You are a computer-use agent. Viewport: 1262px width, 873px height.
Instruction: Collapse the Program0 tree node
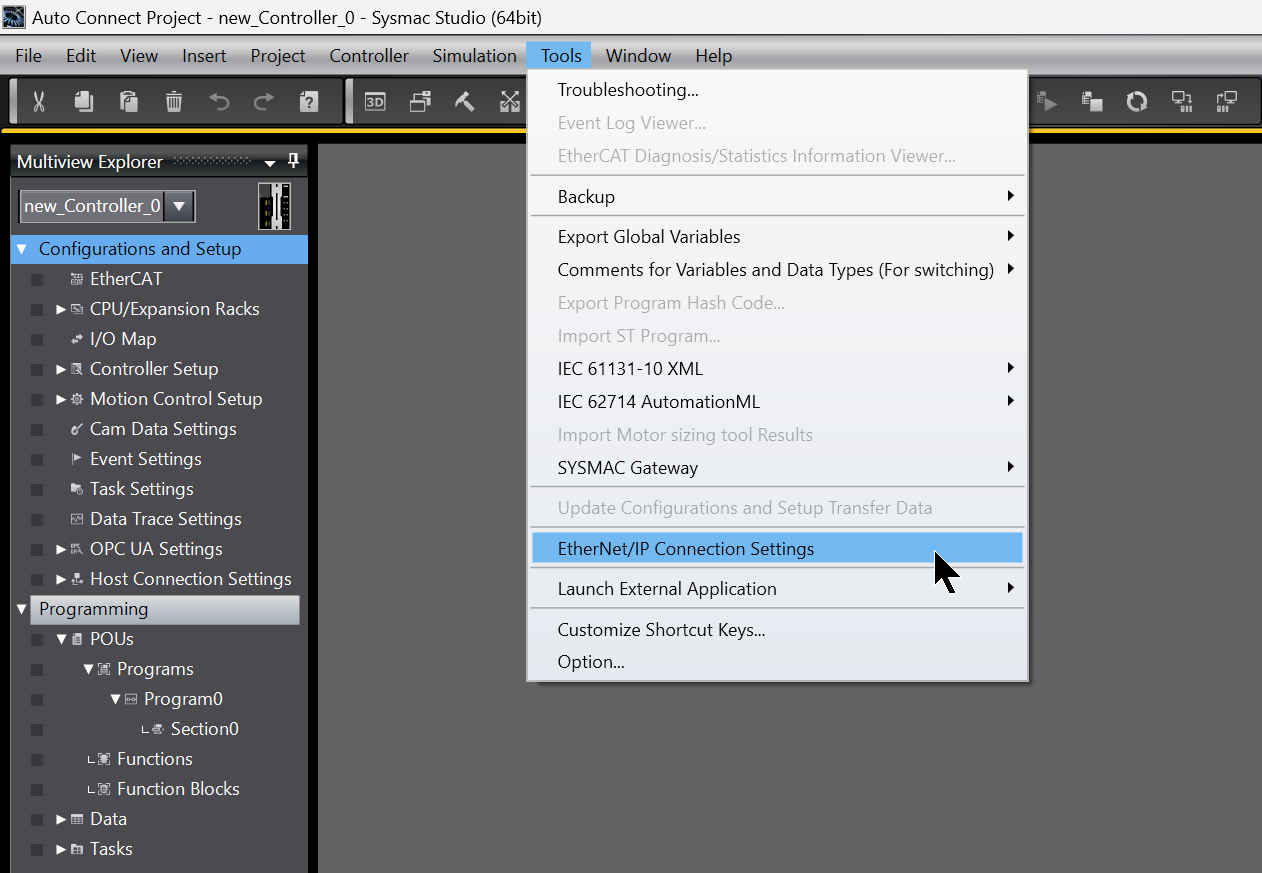click(x=115, y=699)
